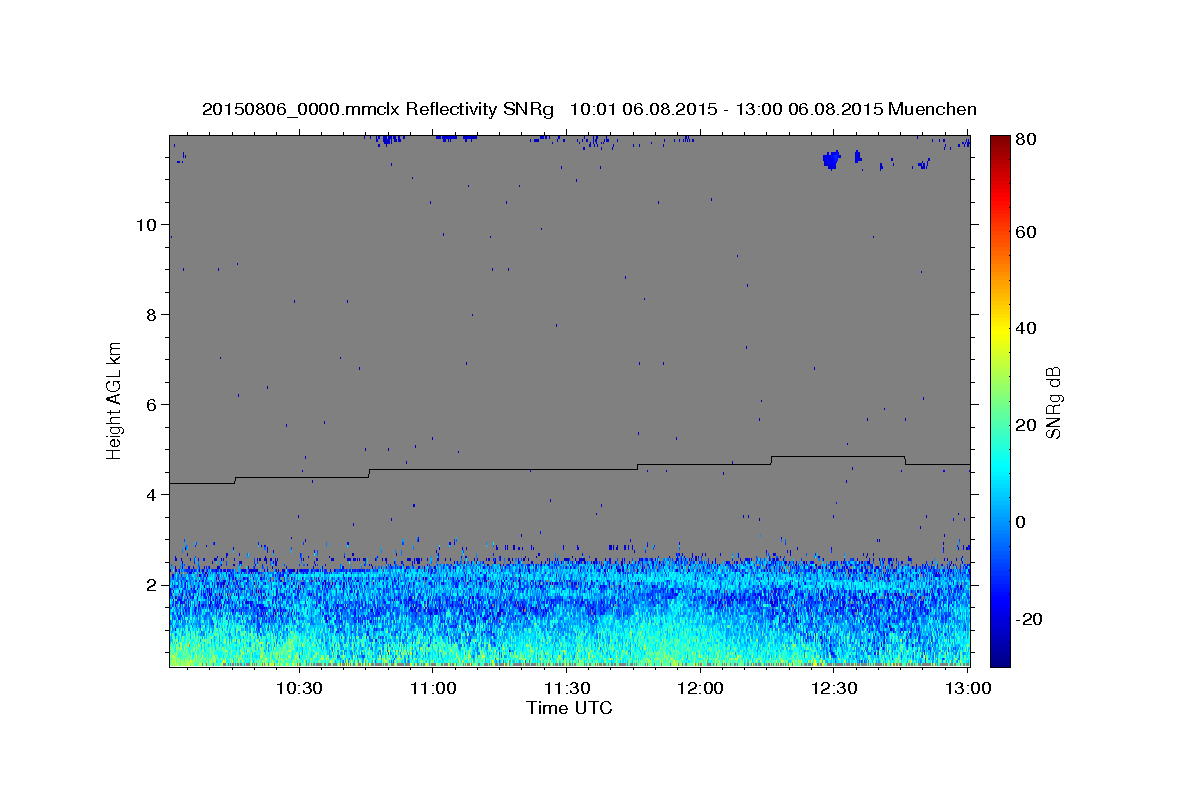Click the 'SNRg dB' colorbar label
1200x800 pixels.
coord(1053,402)
